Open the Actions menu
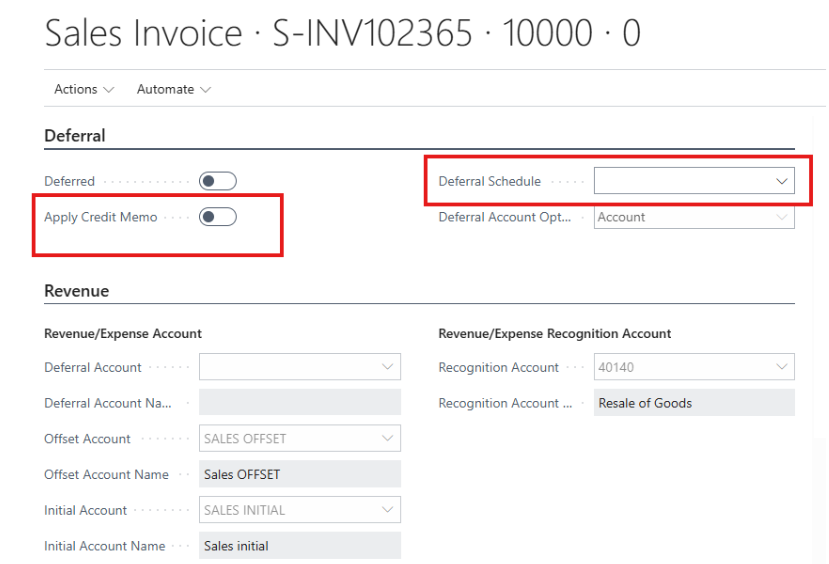 84,89
